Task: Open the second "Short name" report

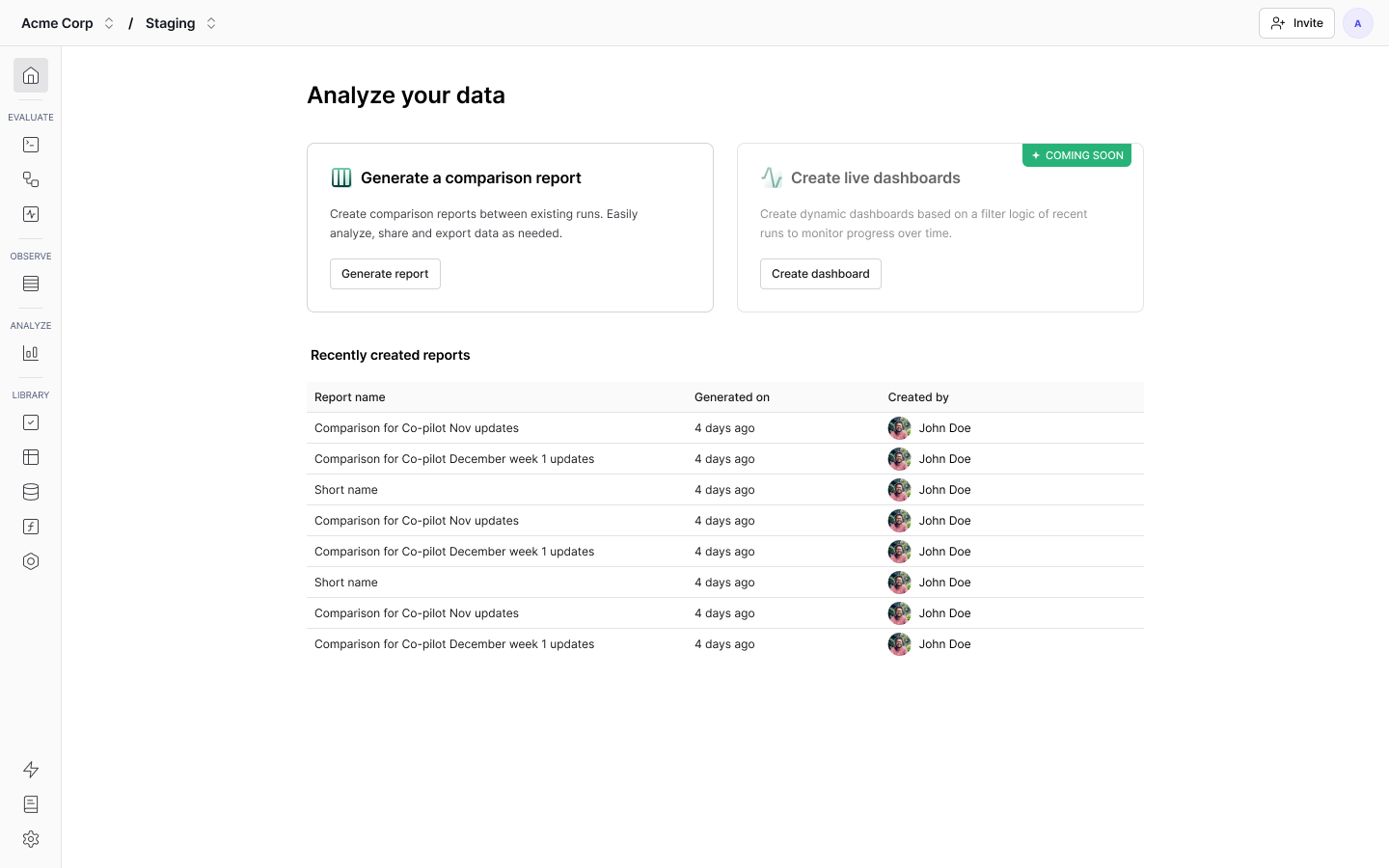Action: click(x=346, y=583)
